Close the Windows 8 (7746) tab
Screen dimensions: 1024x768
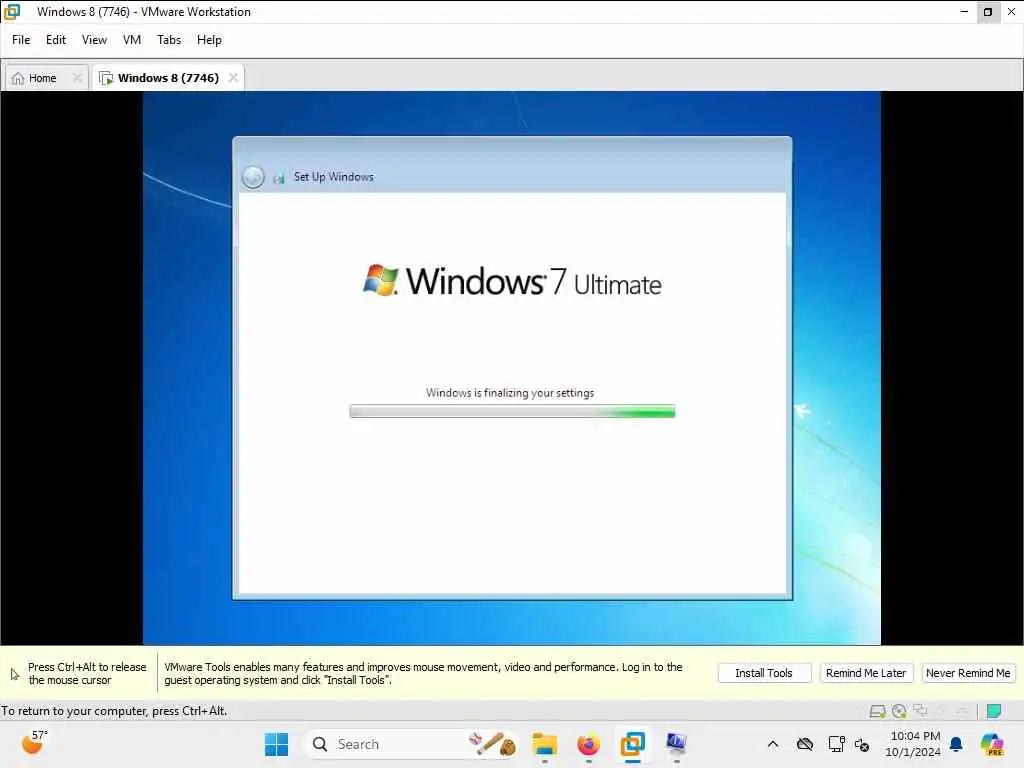233,78
